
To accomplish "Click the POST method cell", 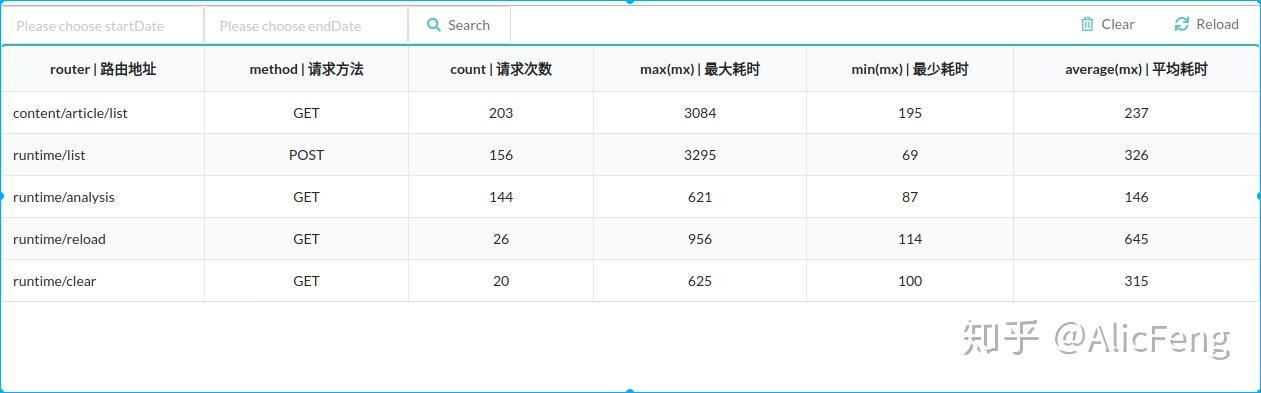I will tap(307, 155).
